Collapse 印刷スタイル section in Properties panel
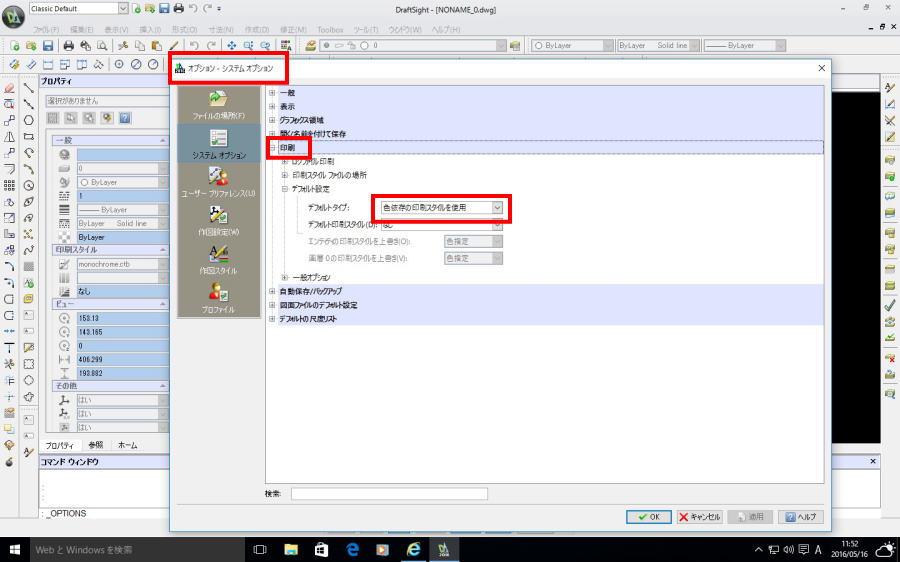 (x=163, y=250)
